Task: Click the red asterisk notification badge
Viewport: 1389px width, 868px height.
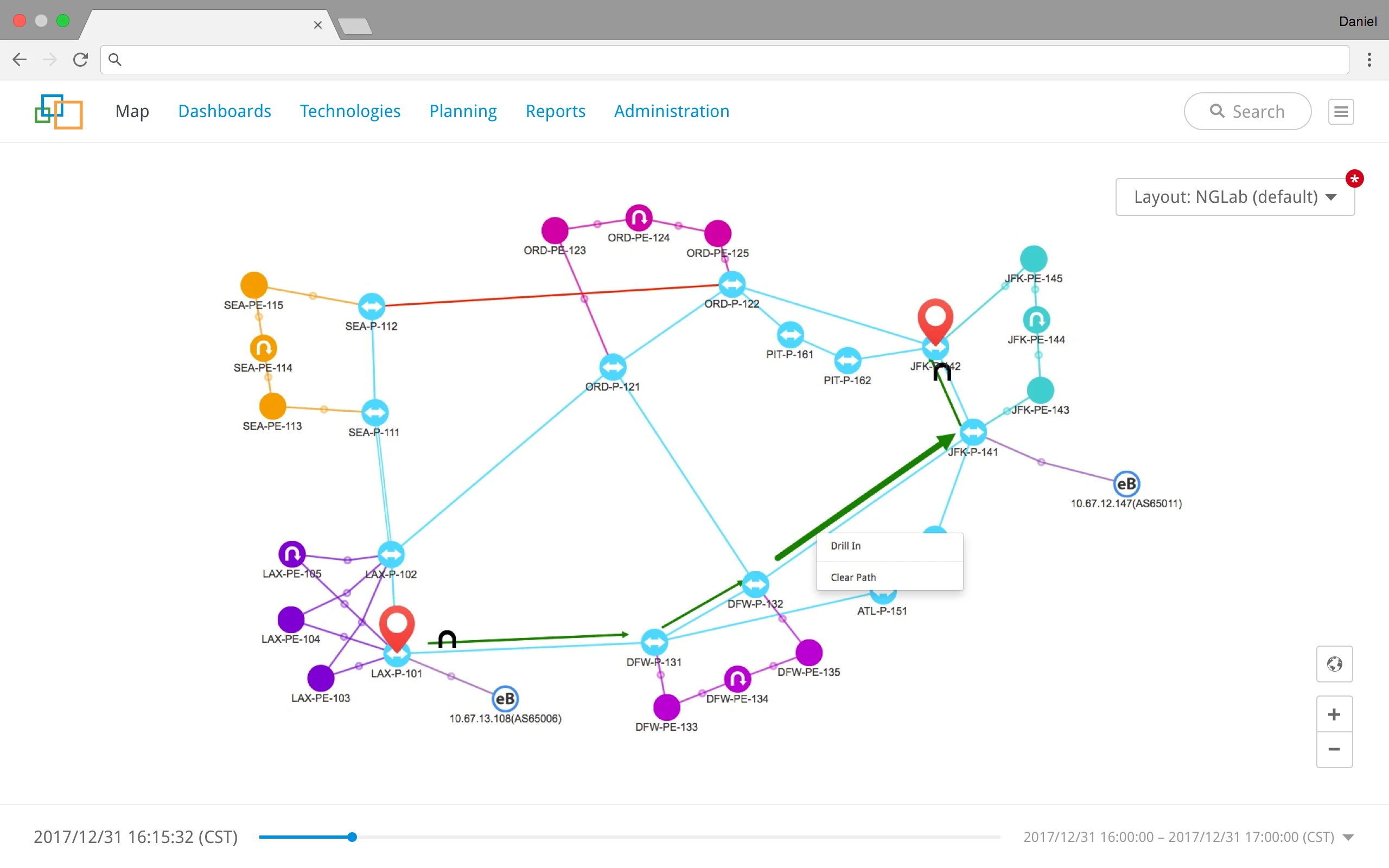Action: 1355,178
